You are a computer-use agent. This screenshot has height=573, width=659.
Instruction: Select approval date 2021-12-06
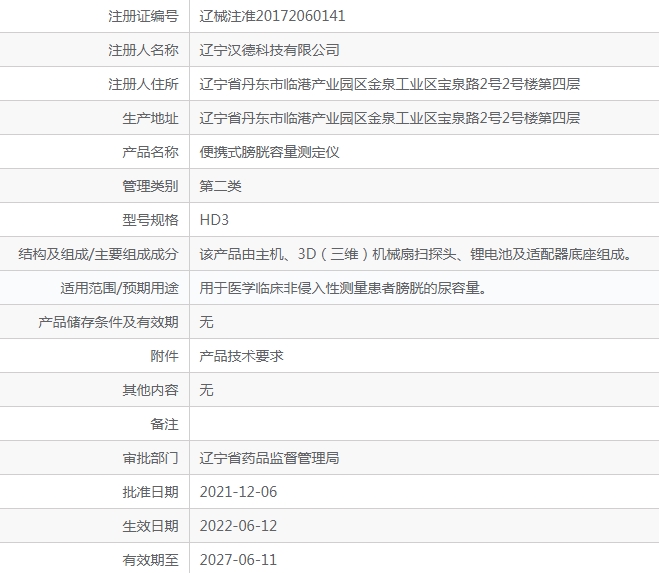238,492
